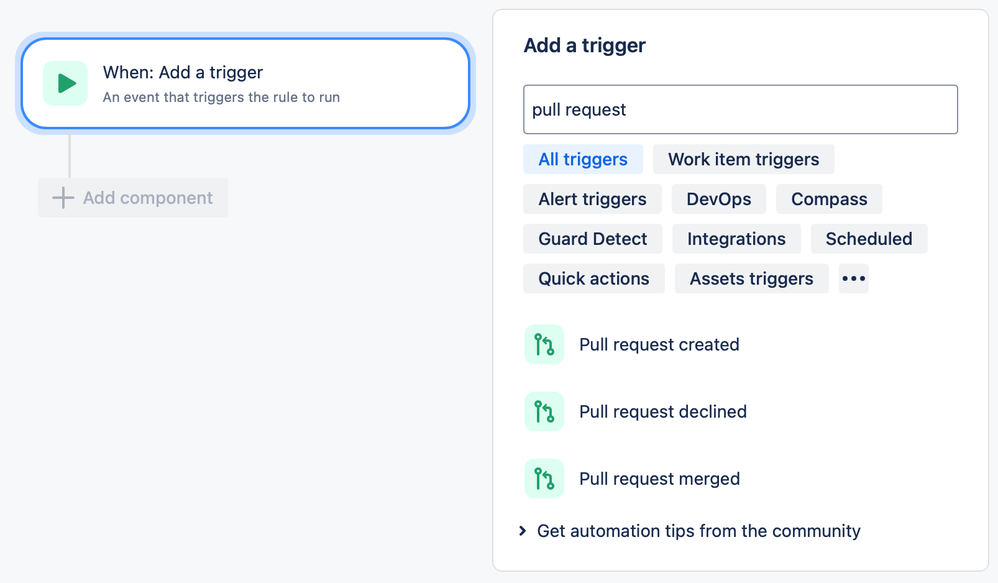
Task: Select the Pull request merged trigger
Action: 659,478
